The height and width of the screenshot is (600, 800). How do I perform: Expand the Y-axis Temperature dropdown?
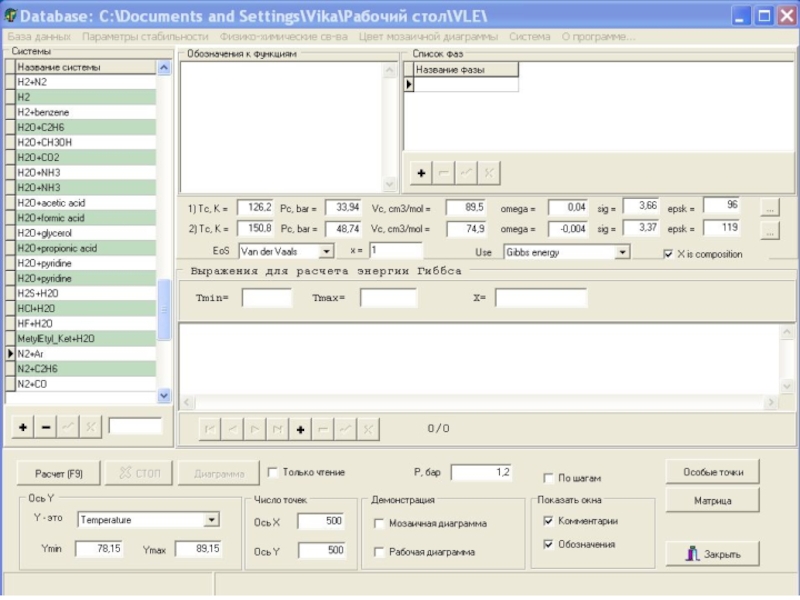pos(211,520)
